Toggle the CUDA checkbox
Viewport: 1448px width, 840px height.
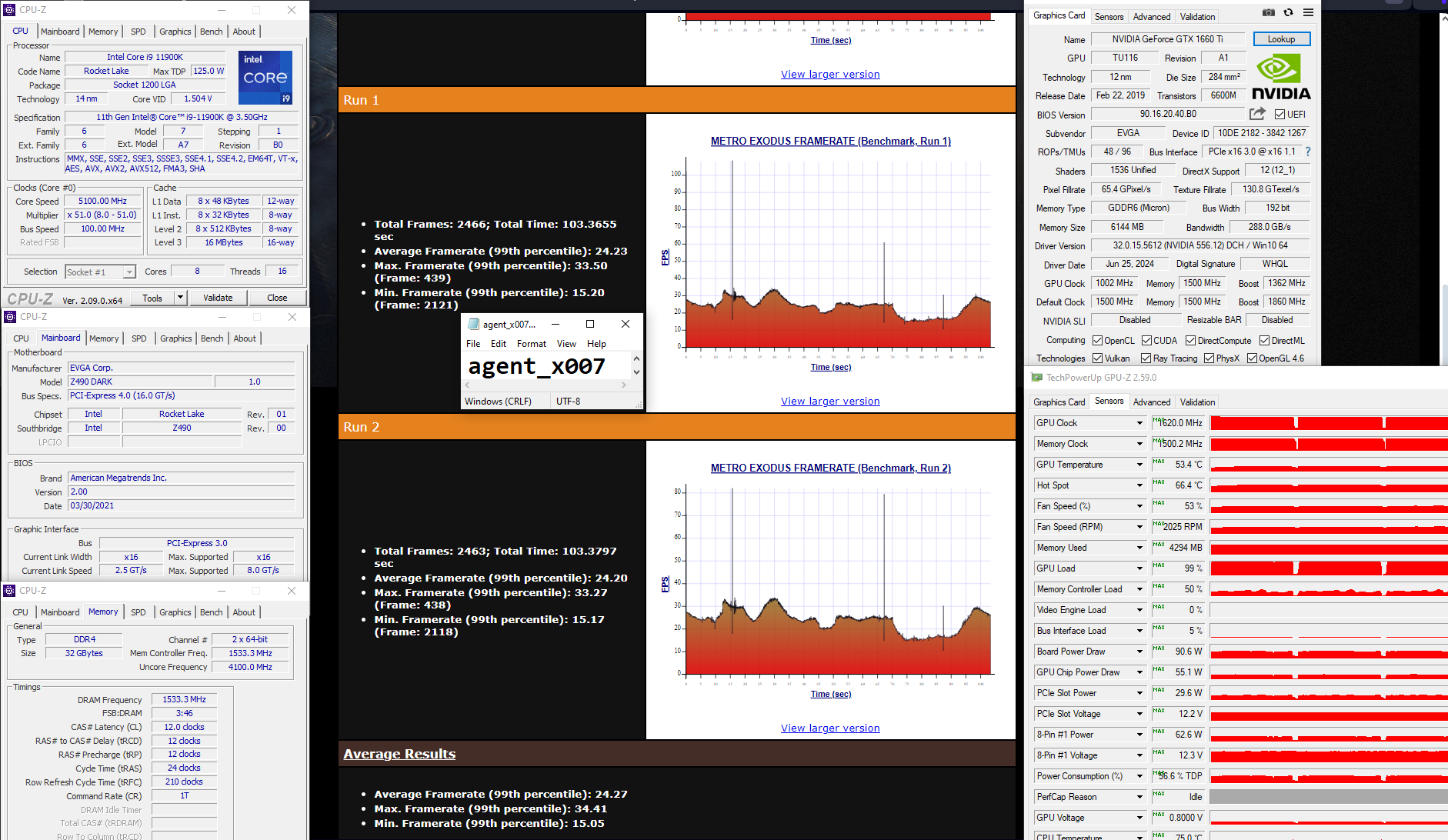[1146, 340]
